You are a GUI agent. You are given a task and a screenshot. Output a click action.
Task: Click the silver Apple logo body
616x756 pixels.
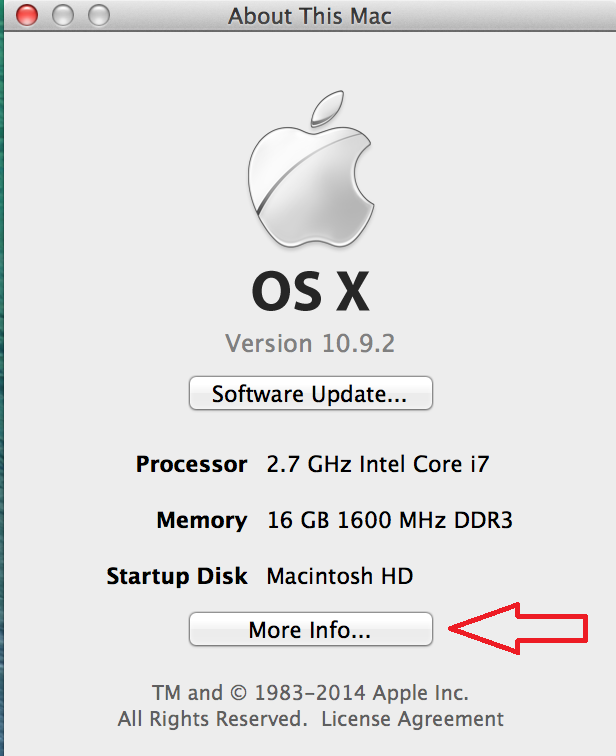click(x=304, y=188)
